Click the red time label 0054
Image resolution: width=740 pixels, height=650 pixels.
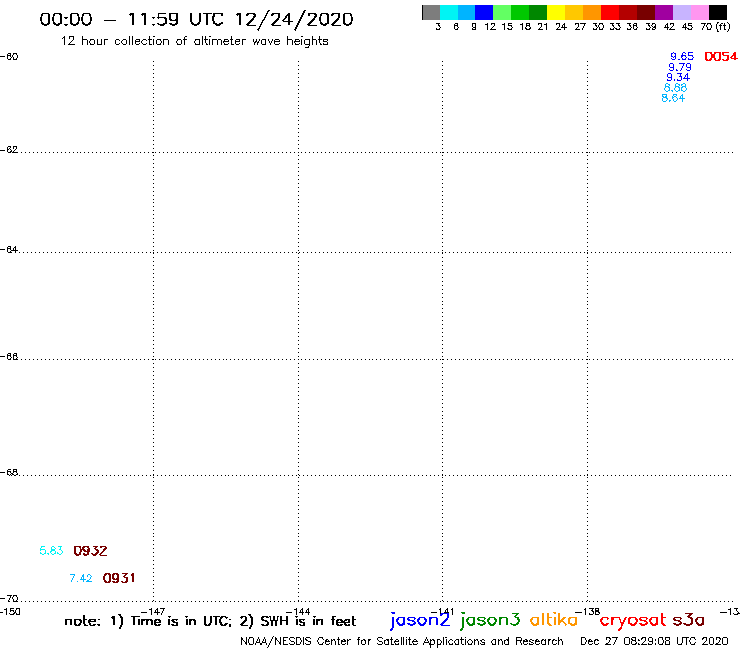pos(721,57)
